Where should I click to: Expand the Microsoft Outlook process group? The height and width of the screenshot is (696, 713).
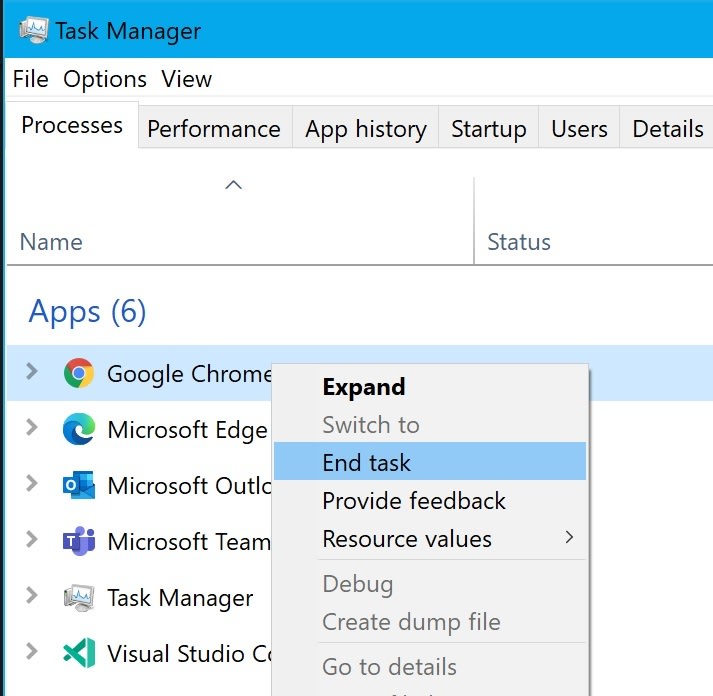31,483
